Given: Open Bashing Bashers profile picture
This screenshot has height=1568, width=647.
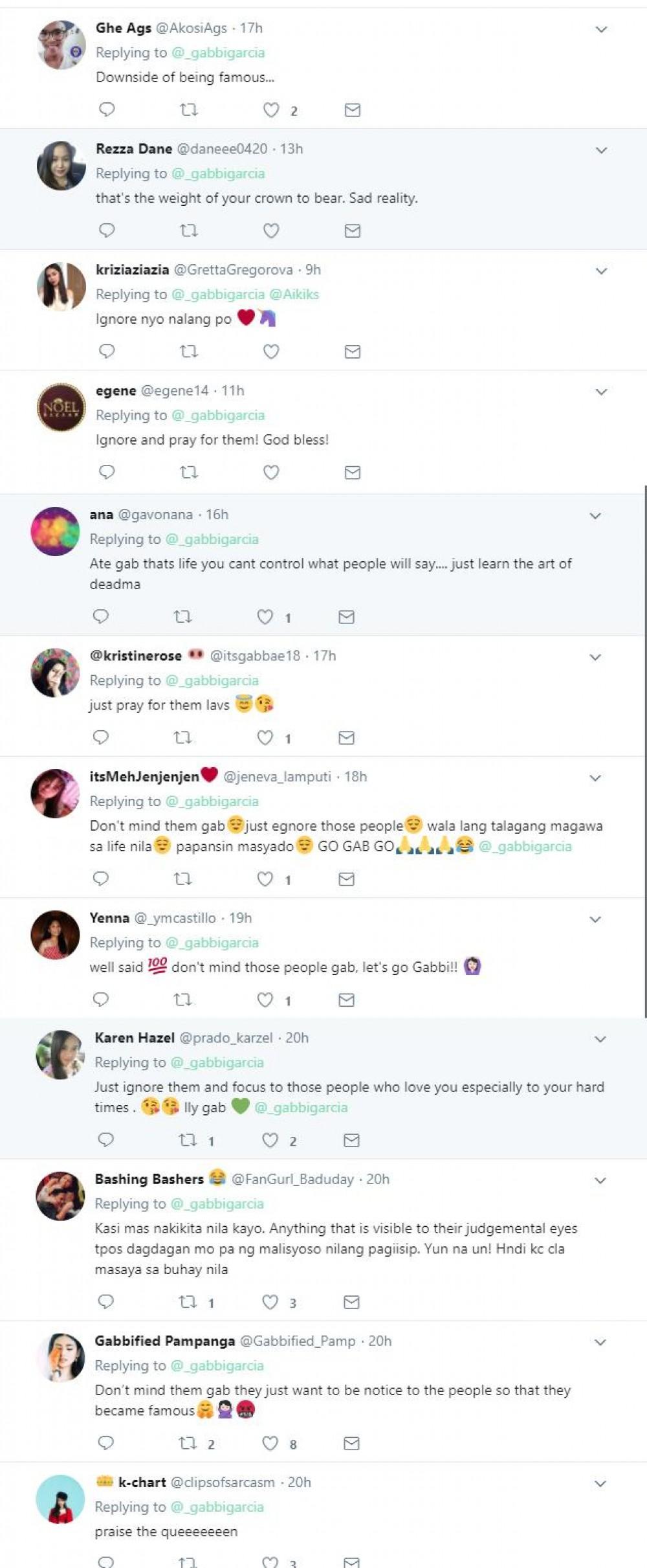Looking at the screenshot, I should coord(60,1196).
